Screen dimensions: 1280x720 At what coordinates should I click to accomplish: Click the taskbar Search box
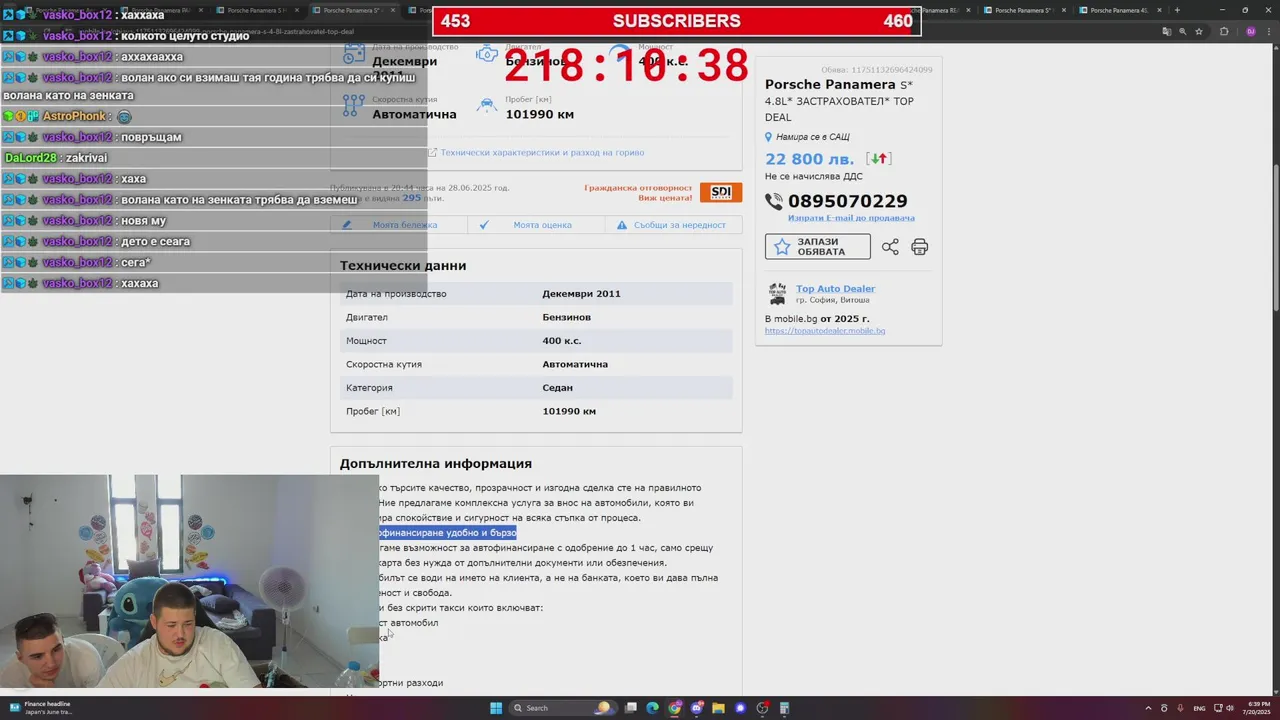562,708
